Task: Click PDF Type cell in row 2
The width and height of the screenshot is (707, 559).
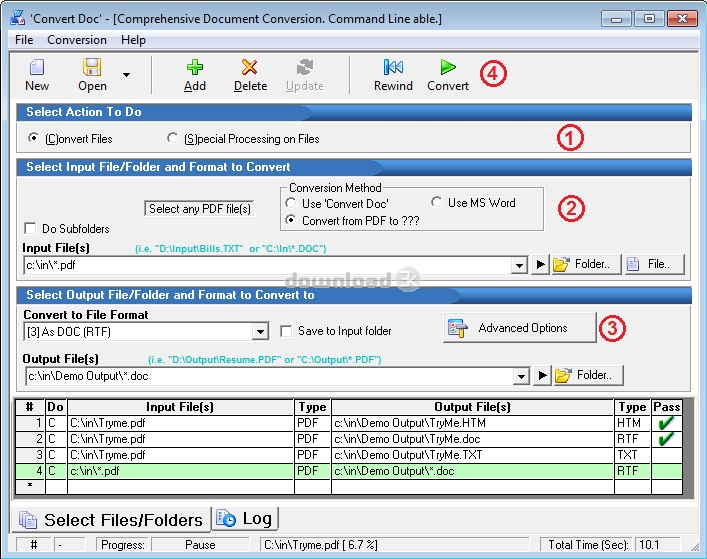Action: 312,439
